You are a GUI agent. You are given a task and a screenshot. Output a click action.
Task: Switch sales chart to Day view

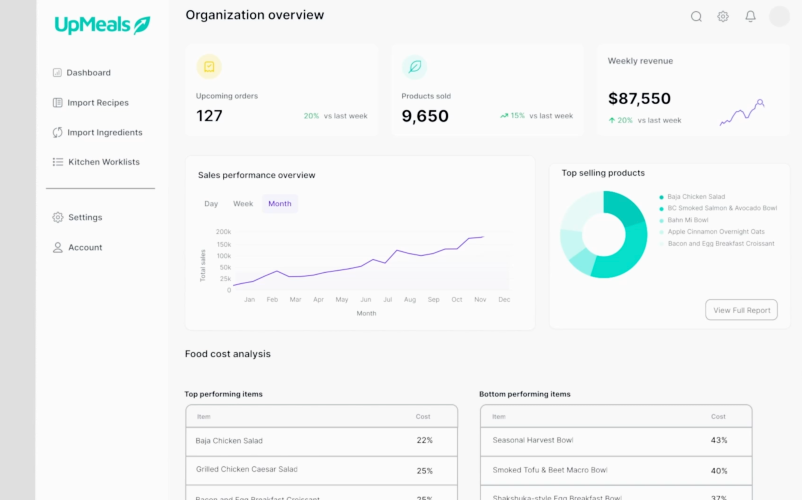(x=211, y=203)
